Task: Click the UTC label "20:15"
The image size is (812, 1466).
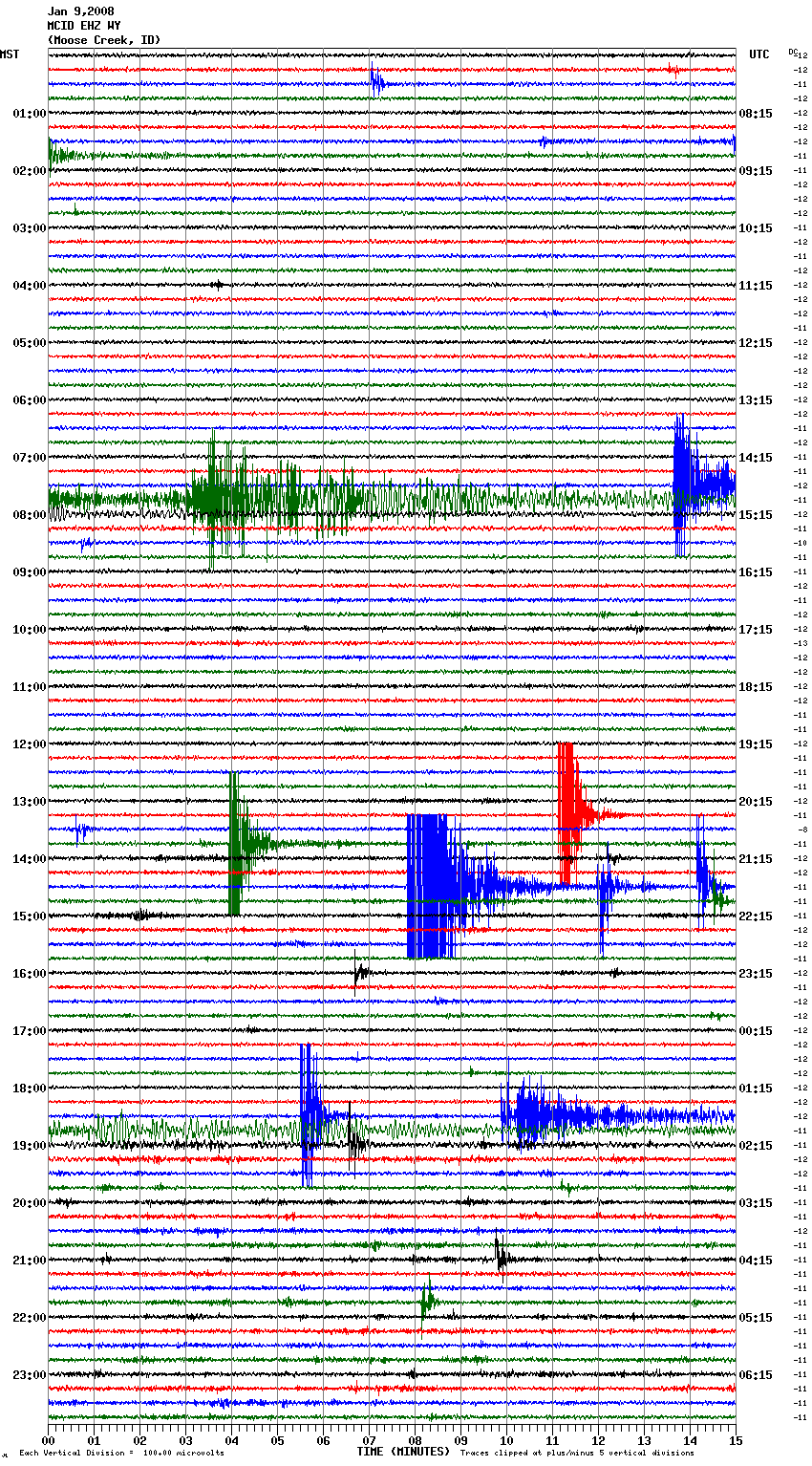Action: (x=756, y=801)
